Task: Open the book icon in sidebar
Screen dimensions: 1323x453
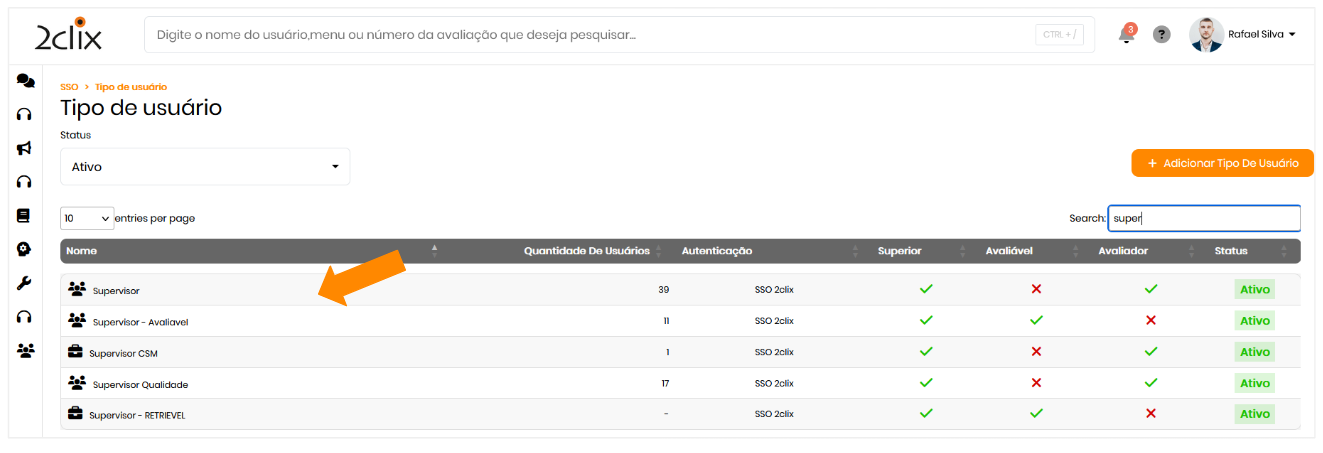Action: click(25, 215)
